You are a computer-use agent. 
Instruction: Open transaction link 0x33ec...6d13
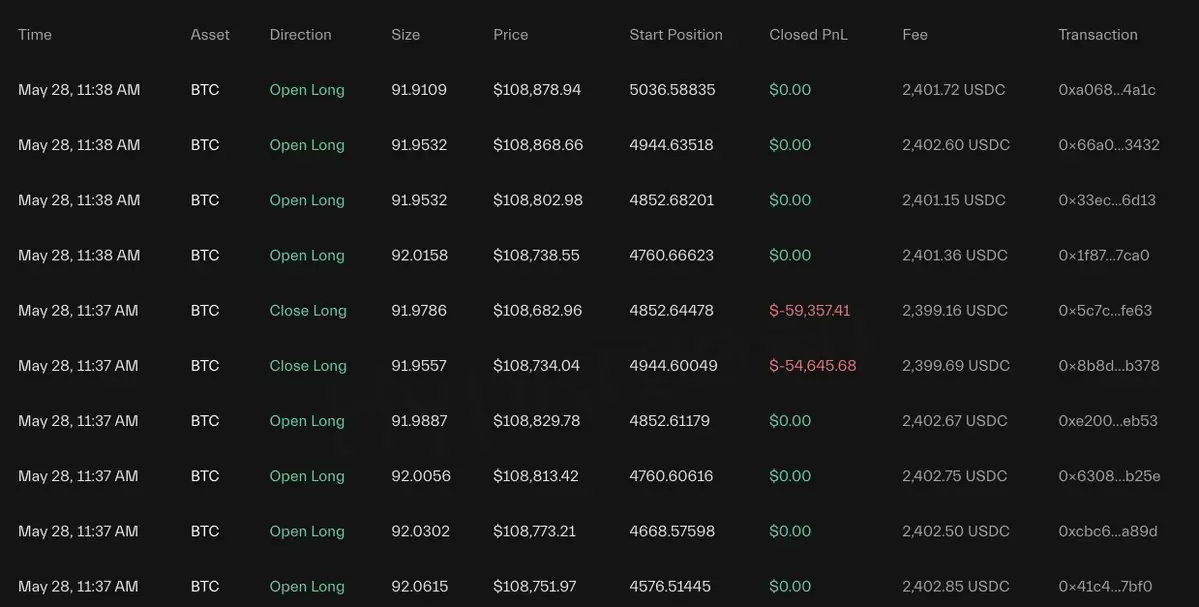click(1106, 200)
